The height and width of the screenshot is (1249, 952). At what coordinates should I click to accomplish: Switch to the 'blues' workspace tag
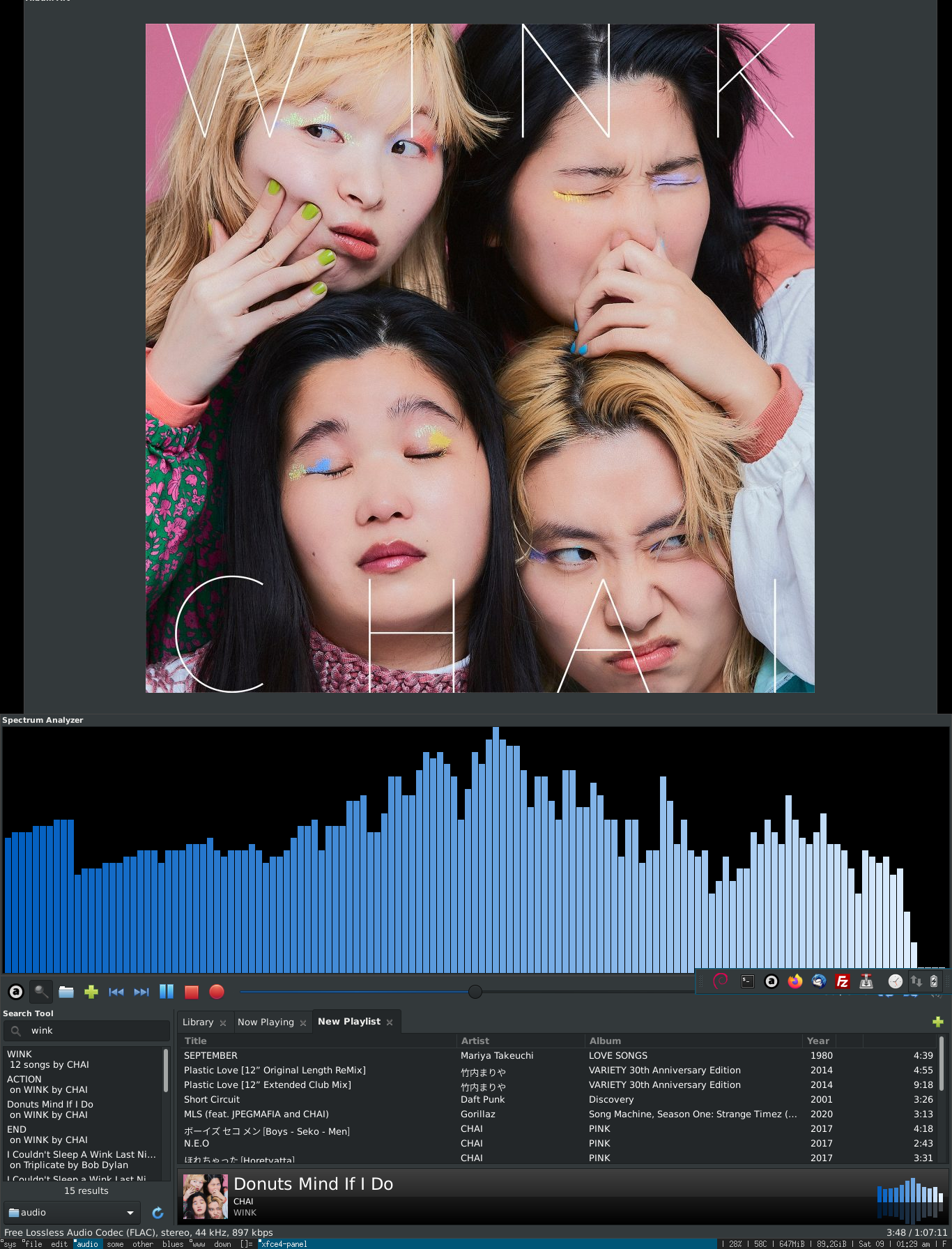(x=172, y=1244)
